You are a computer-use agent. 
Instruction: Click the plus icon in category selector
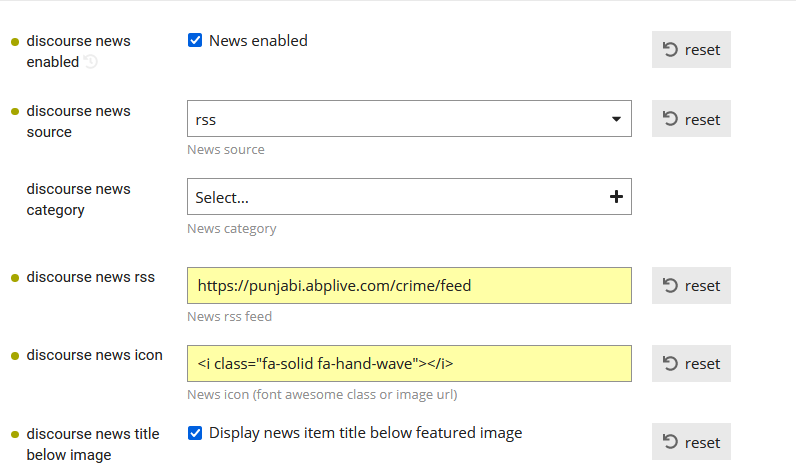pos(616,196)
